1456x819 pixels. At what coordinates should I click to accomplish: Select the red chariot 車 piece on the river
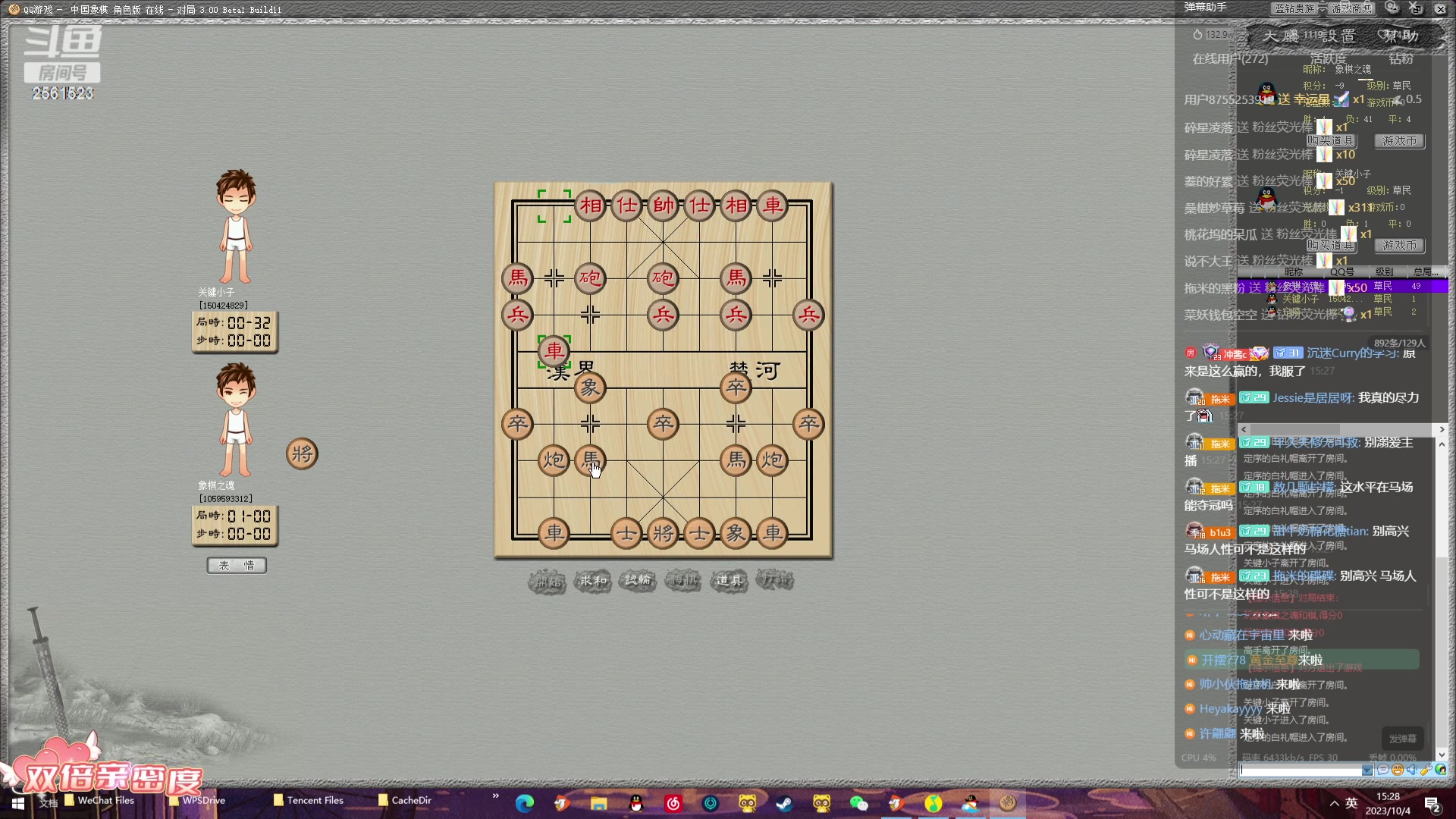(x=554, y=351)
